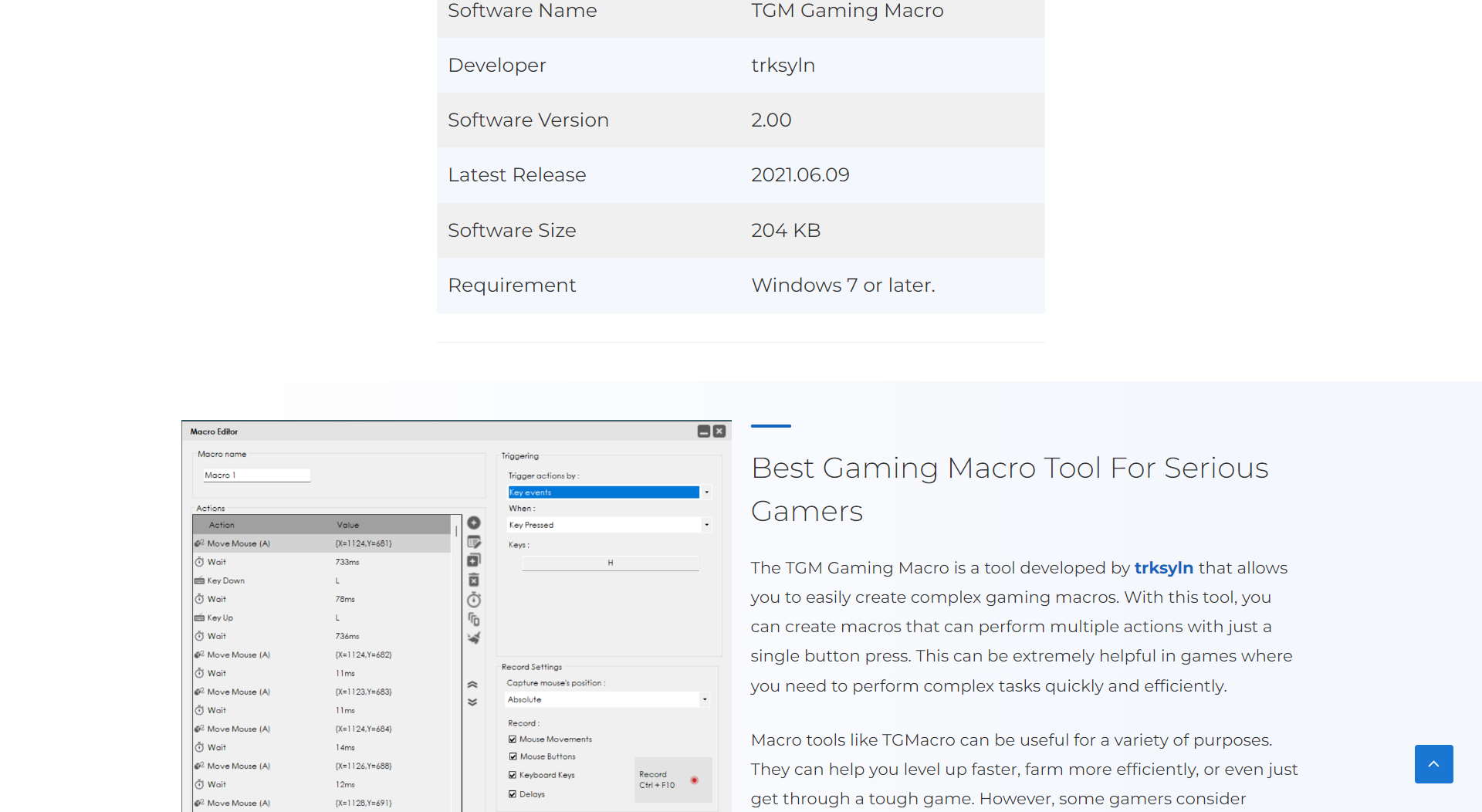The width and height of the screenshot is (1482, 812).
Task: Move action up with double-chevron up
Action: [x=472, y=685]
